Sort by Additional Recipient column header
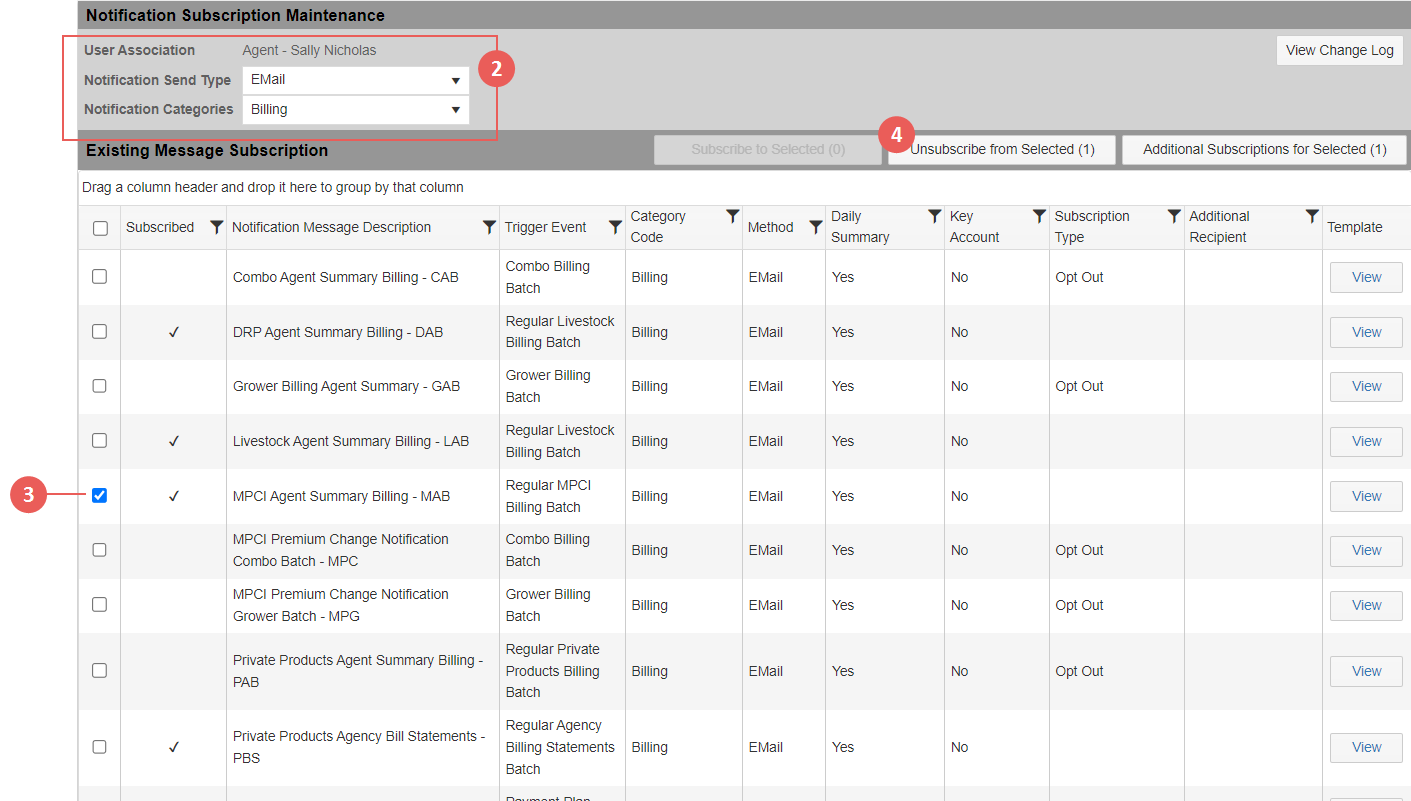Image resolution: width=1411 pixels, height=801 pixels. coord(1219,227)
